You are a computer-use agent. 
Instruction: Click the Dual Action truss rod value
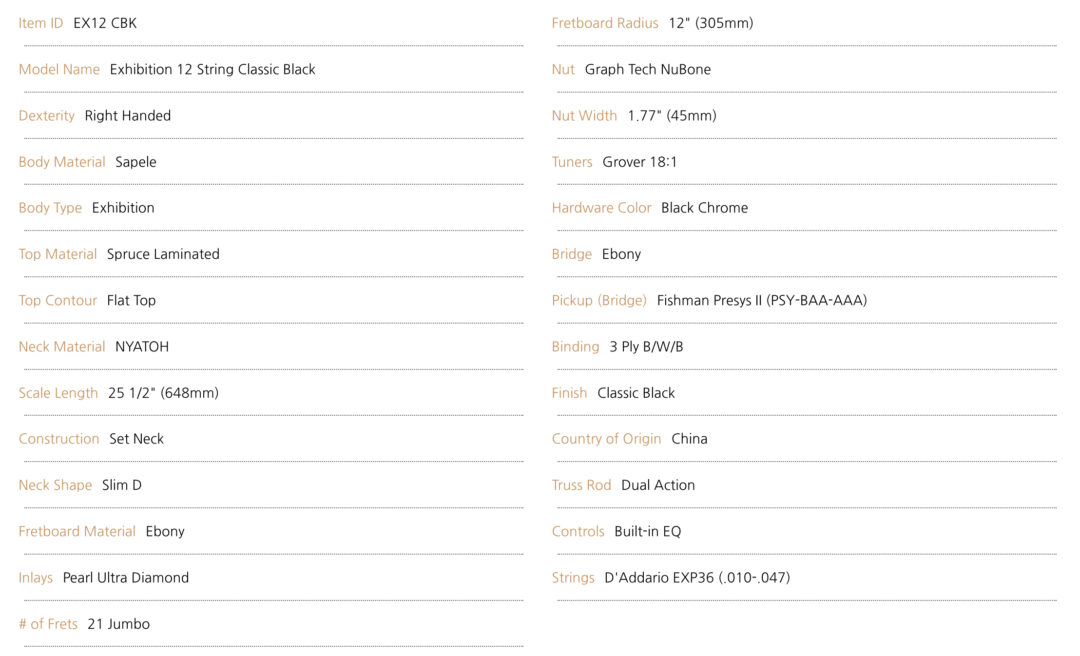[x=658, y=485]
